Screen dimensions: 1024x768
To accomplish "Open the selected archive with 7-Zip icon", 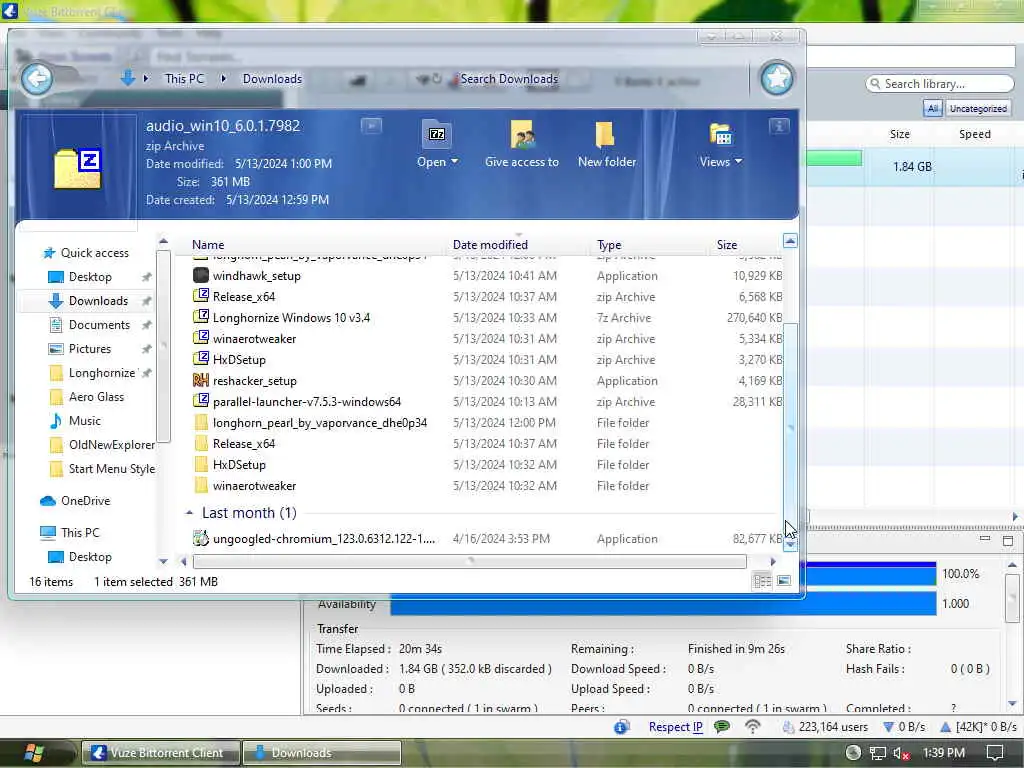I will [x=436, y=135].
